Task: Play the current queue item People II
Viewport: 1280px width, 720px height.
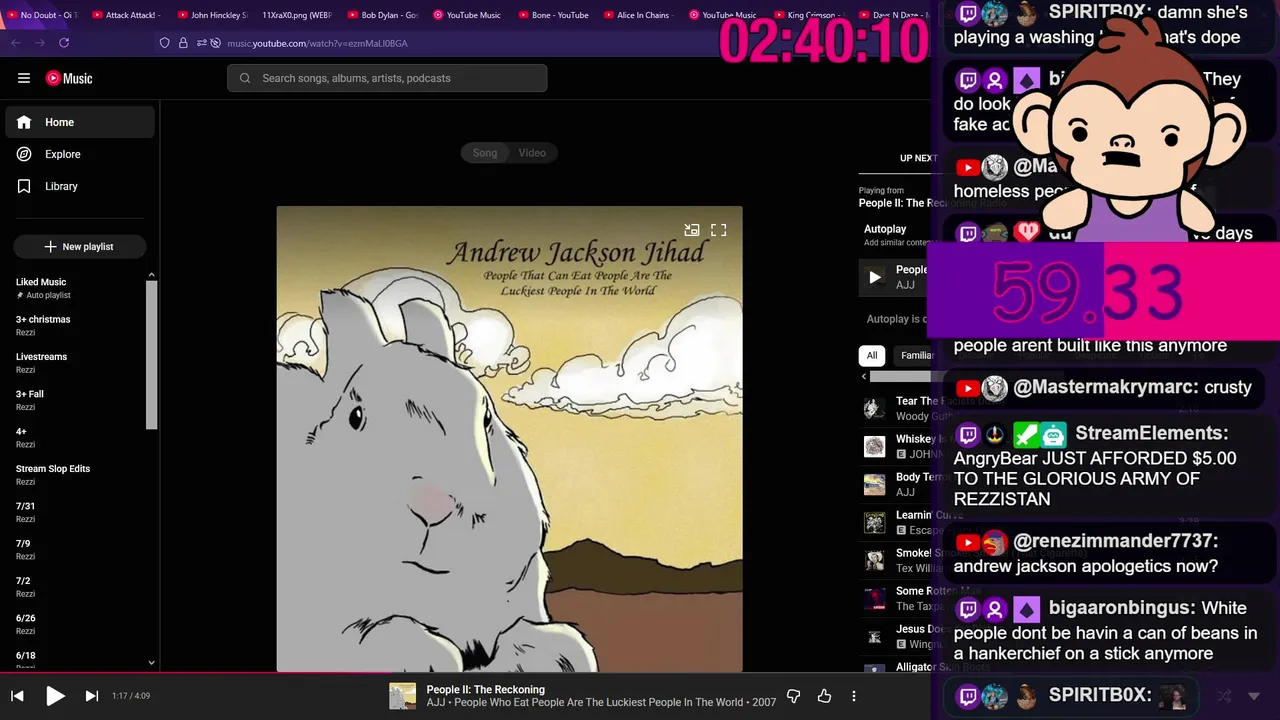Action: pyautogui.click(x=875, y=278)
